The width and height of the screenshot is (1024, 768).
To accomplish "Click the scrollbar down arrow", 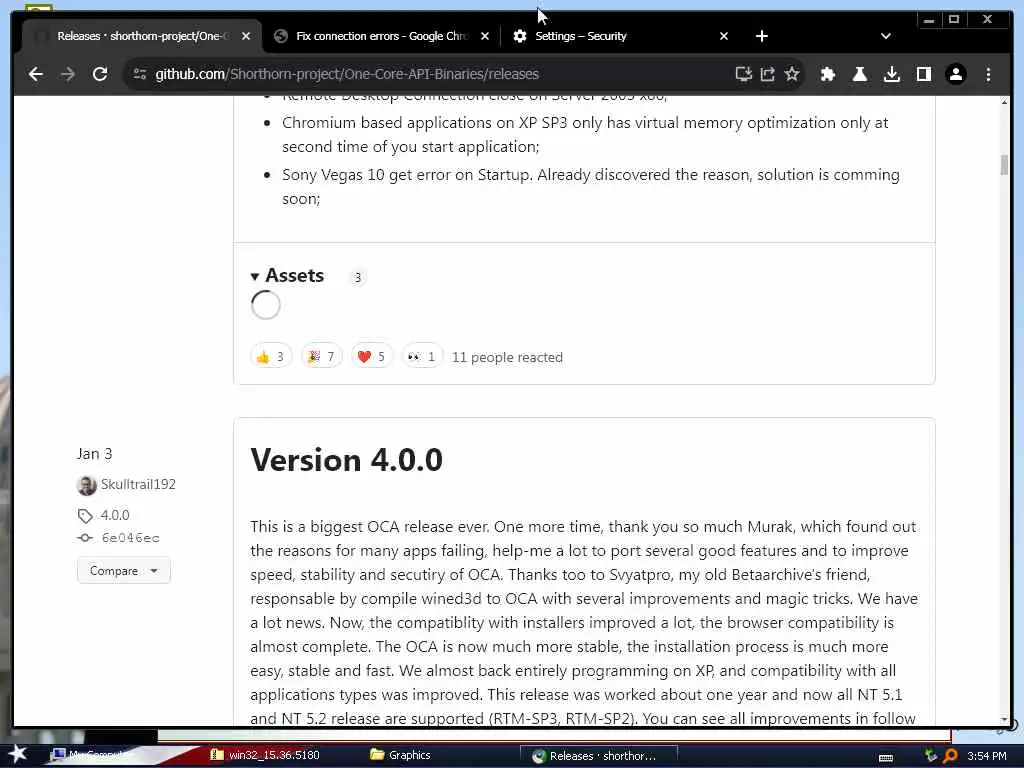I will [1004, 720].
